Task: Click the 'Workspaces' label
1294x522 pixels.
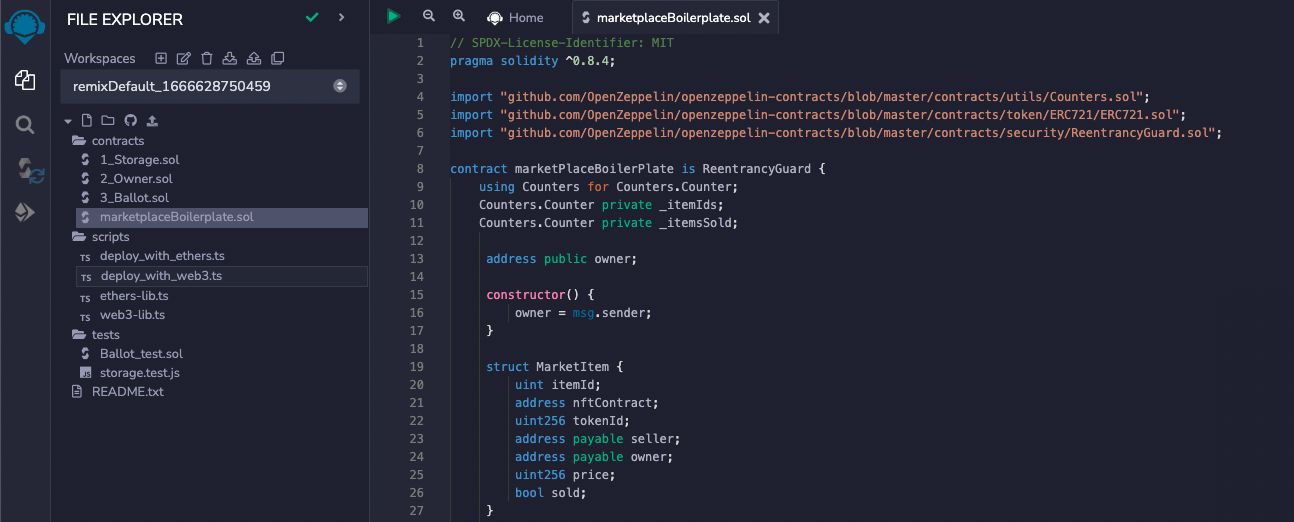Action: coord(100,59)
